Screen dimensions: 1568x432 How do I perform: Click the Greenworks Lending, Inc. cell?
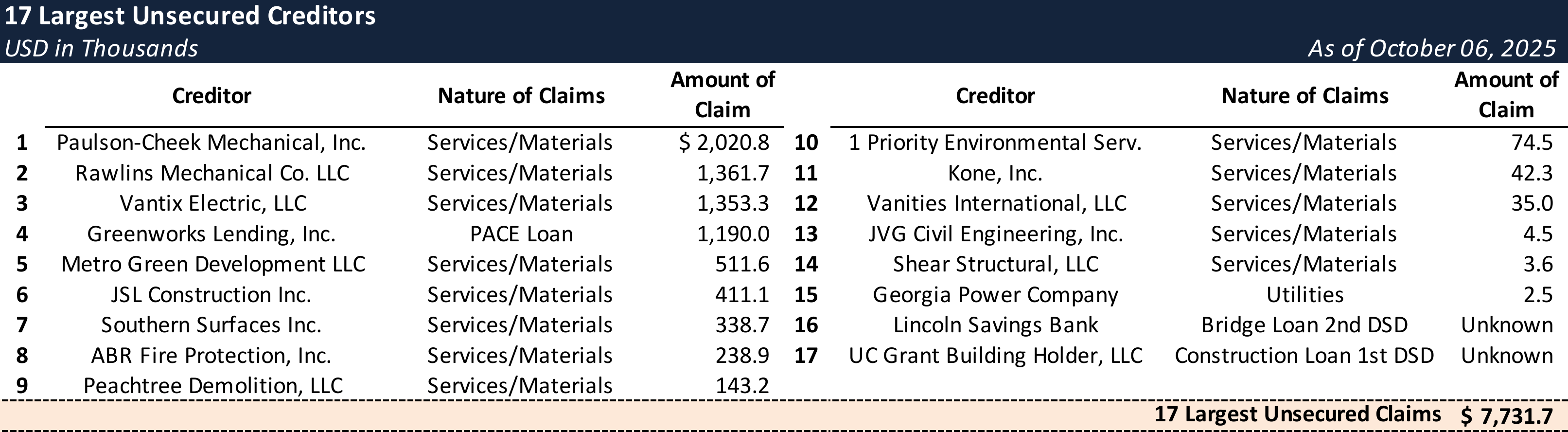[x=211, y=234]
